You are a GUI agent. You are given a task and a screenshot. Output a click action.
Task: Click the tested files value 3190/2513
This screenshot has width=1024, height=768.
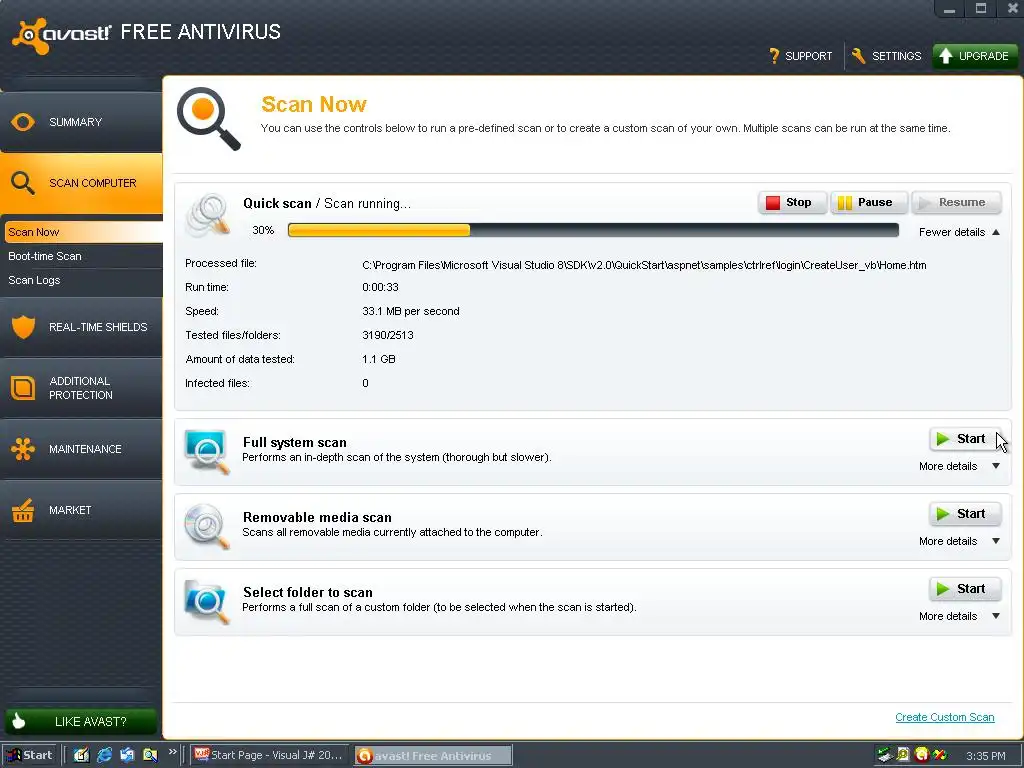387,335
